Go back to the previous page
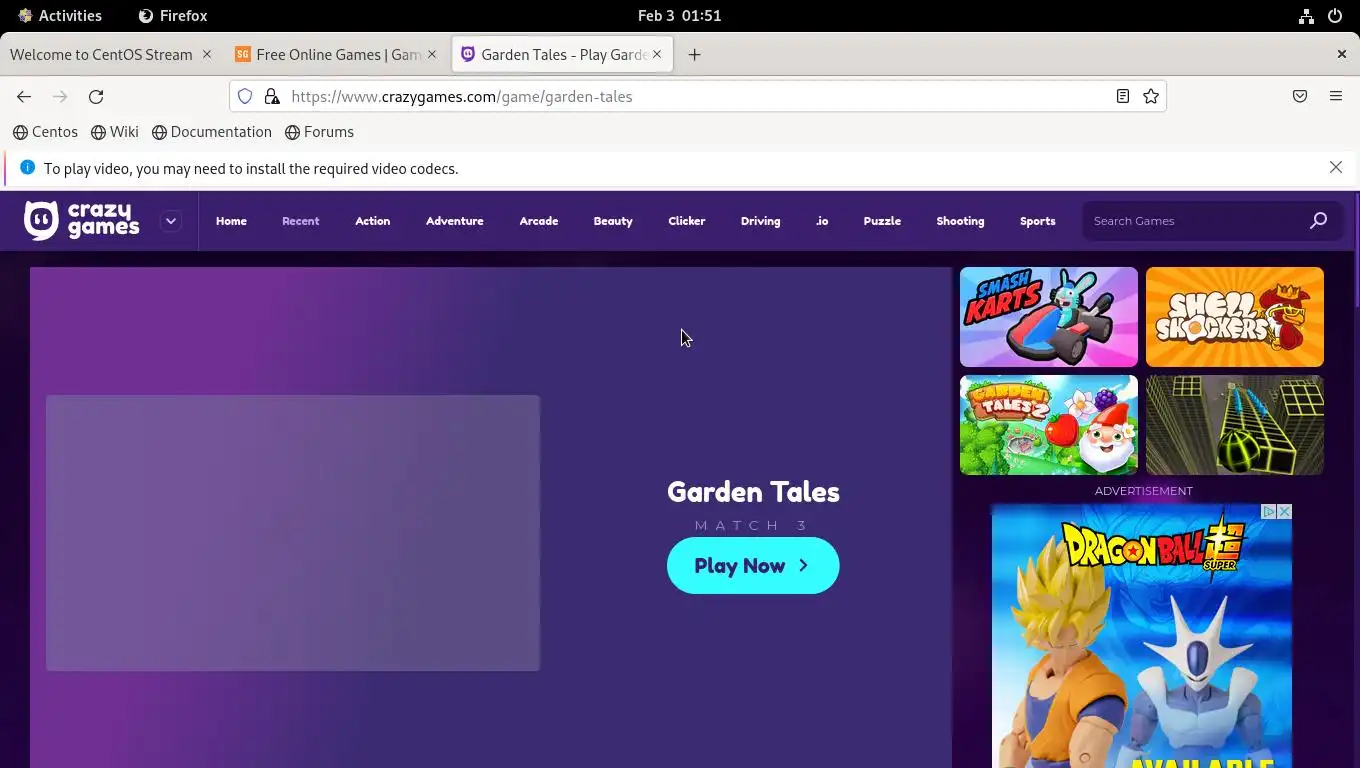This screenshot has width=1360, height=768. 24,97
